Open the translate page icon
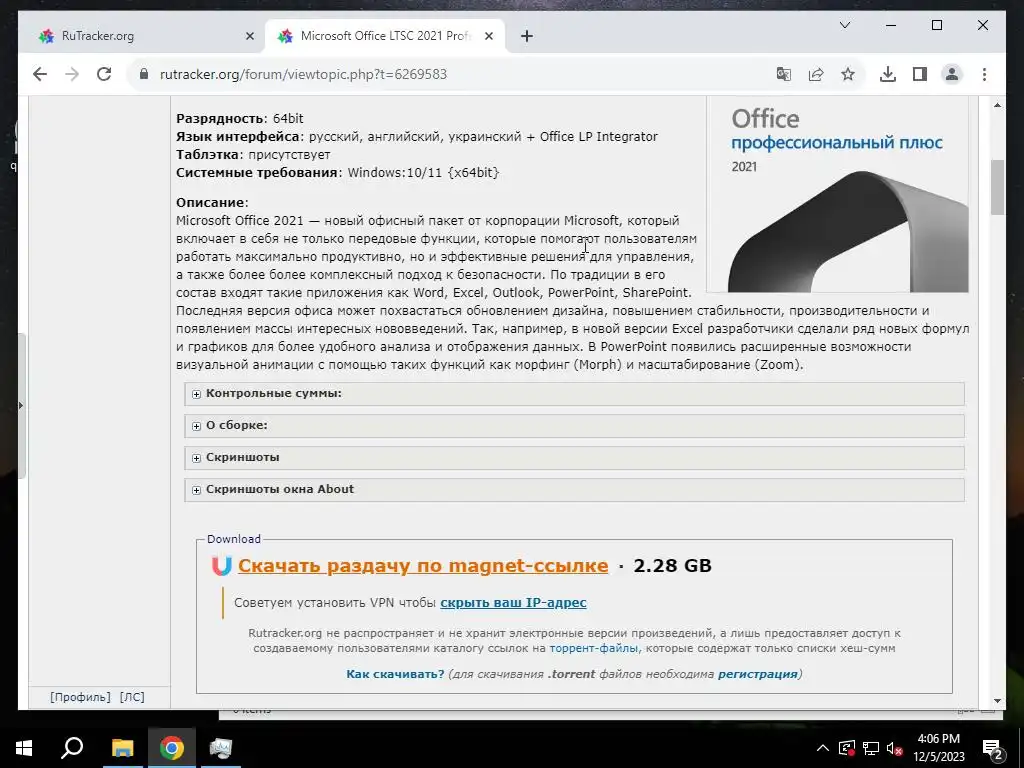Screen dimensions: 1024x768 pos(784,74)
